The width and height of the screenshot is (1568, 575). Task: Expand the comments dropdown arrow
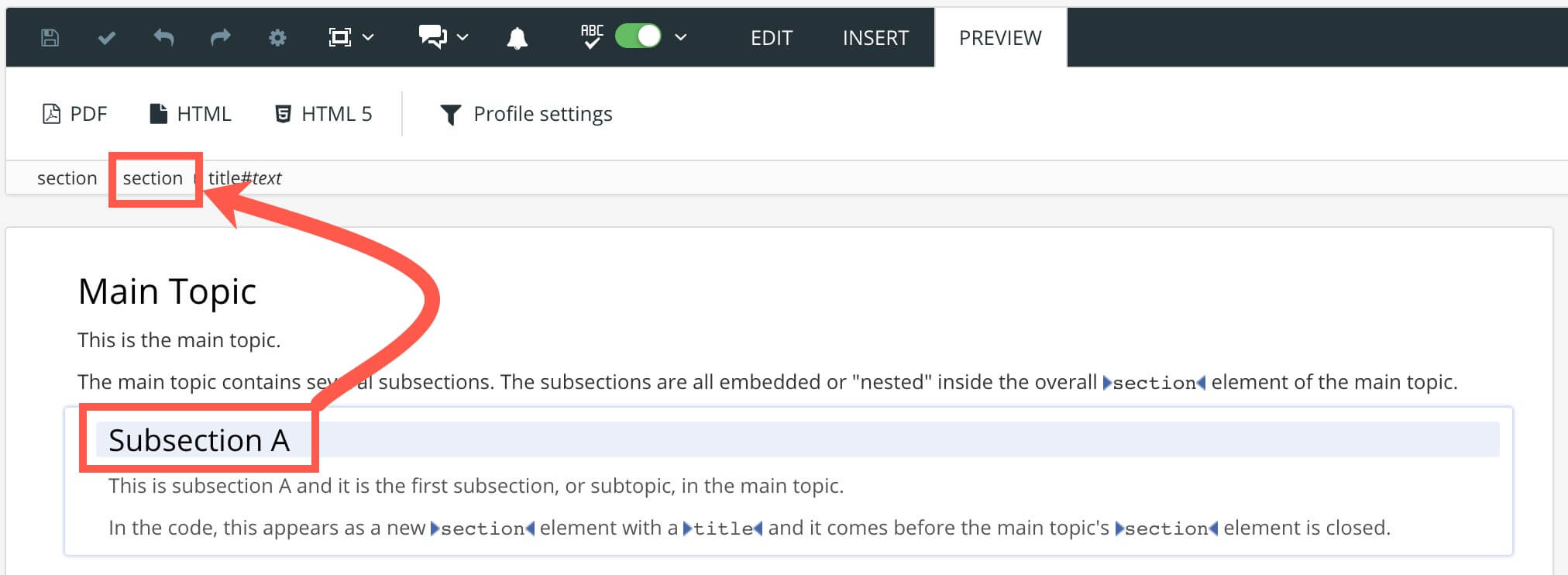[x=462, y=37]
